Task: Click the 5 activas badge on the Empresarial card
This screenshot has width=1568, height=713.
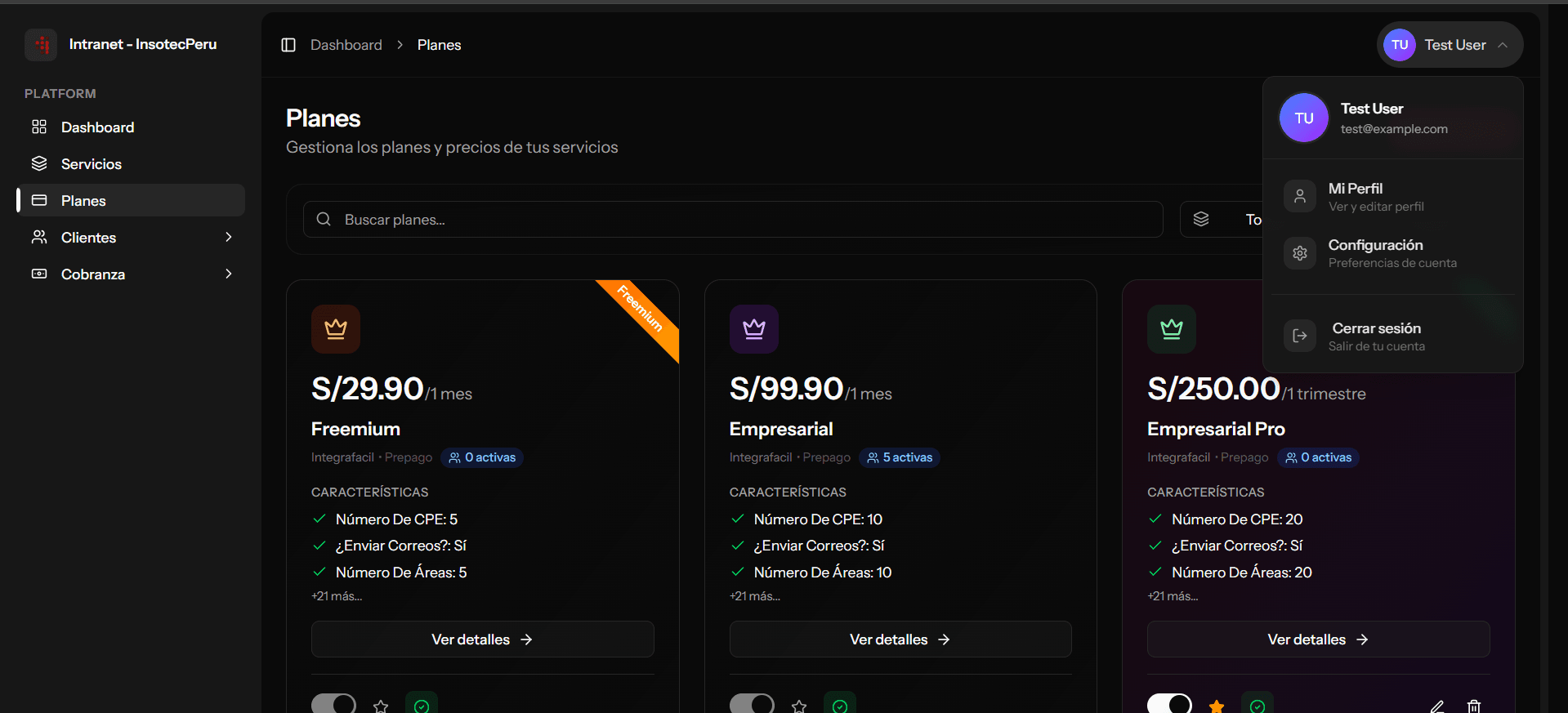Action: coord(900,457)
